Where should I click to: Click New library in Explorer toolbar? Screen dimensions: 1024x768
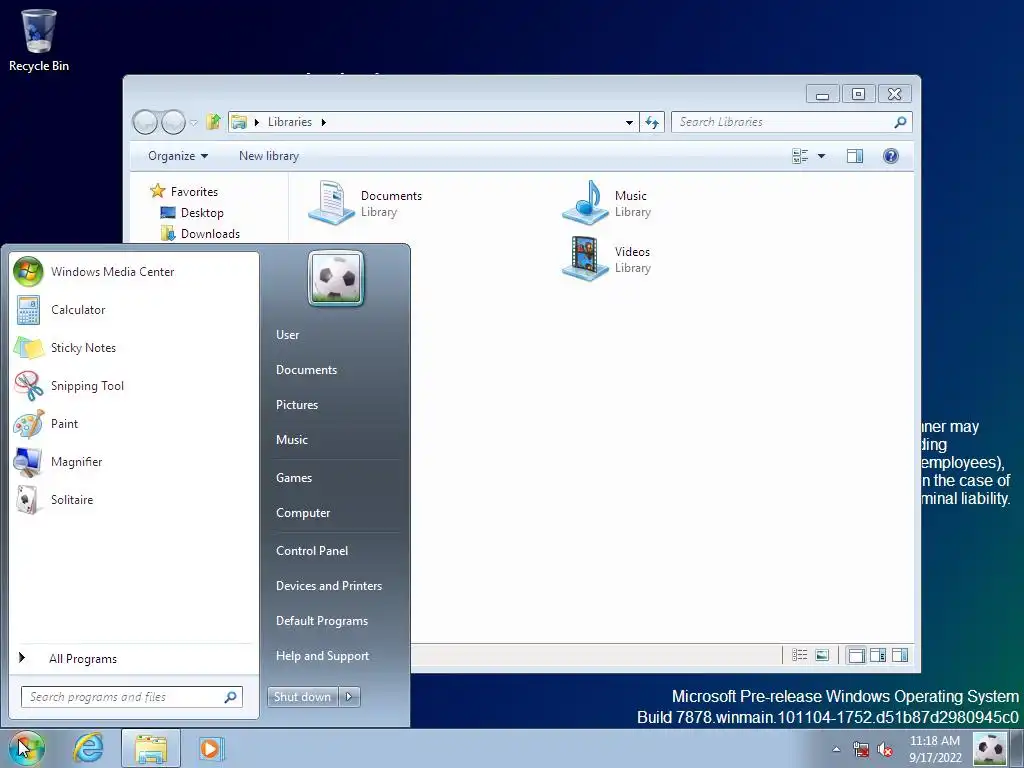tap(269, 156)
